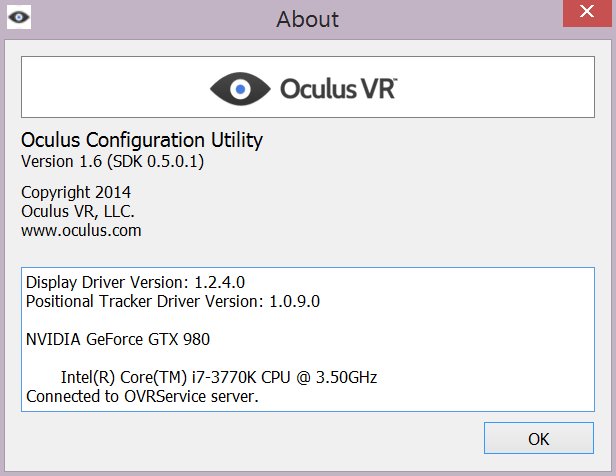Close the About dialog with red X

click(x=587, y=13)
